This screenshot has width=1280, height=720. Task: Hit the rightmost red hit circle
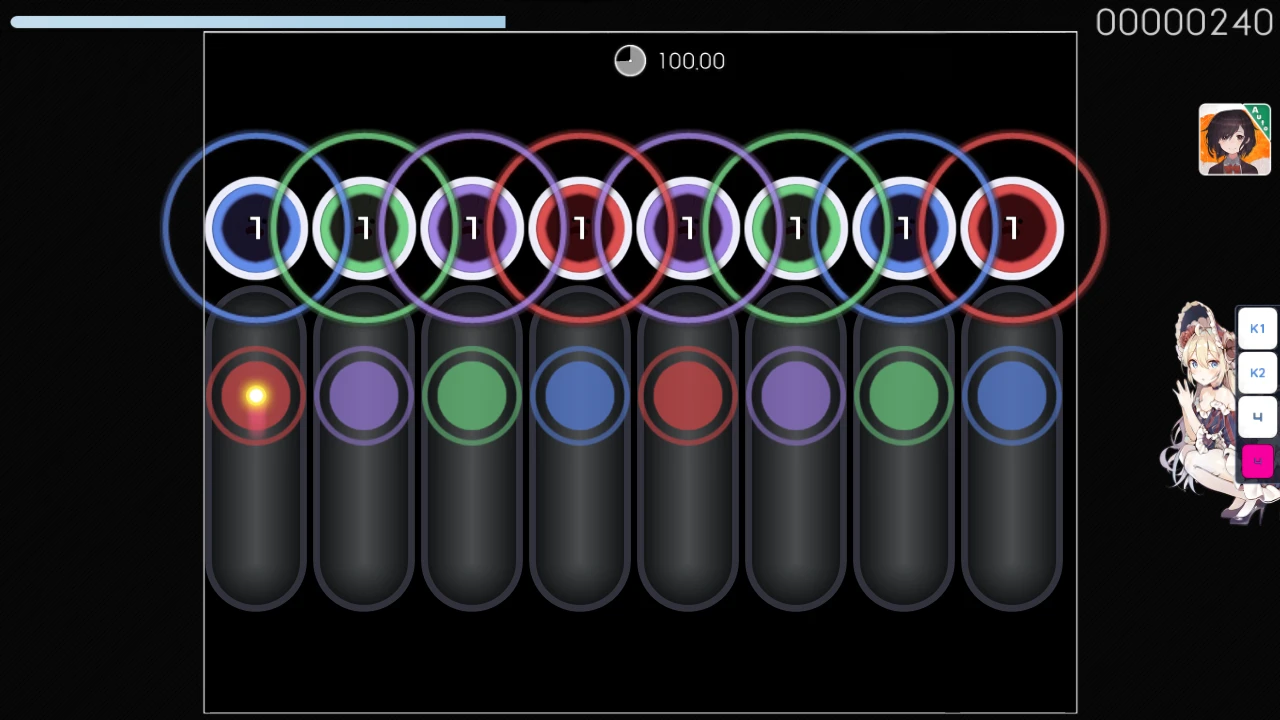tap(1012, 229)
